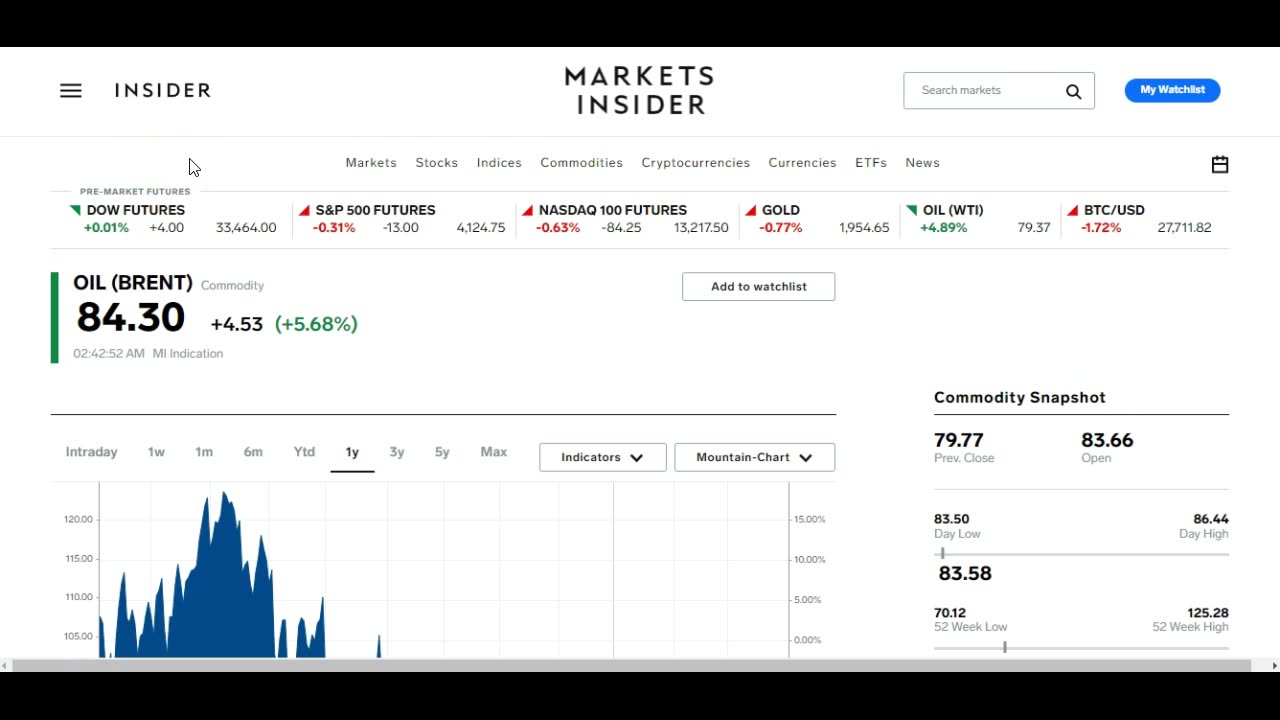This screenshot has width=1280, height=720.
Task: Click the 83.50 Day Low value
Action: (x=951, y=519)
